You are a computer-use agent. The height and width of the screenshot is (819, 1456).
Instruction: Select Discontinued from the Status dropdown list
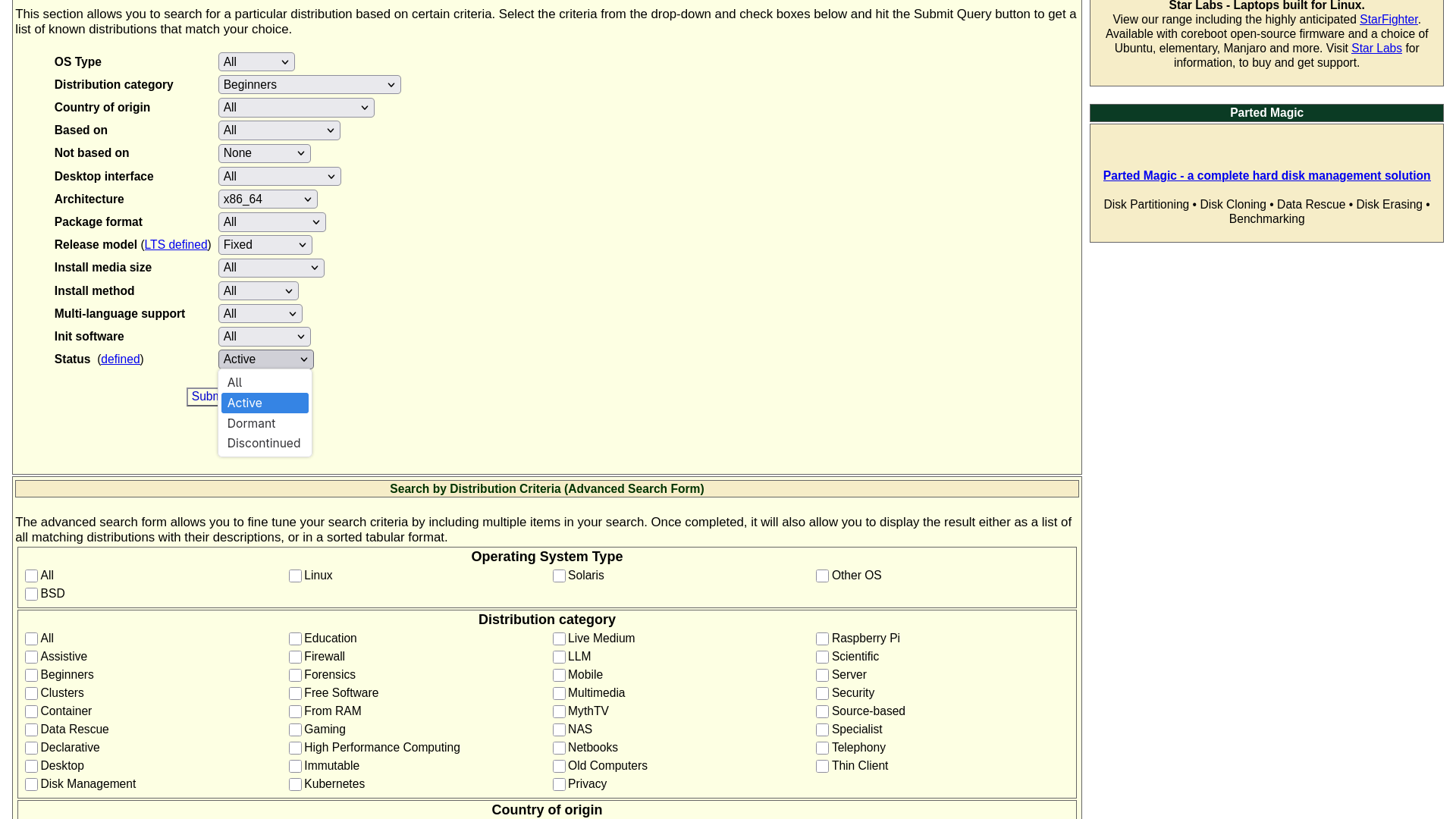[x=264, y=443]
